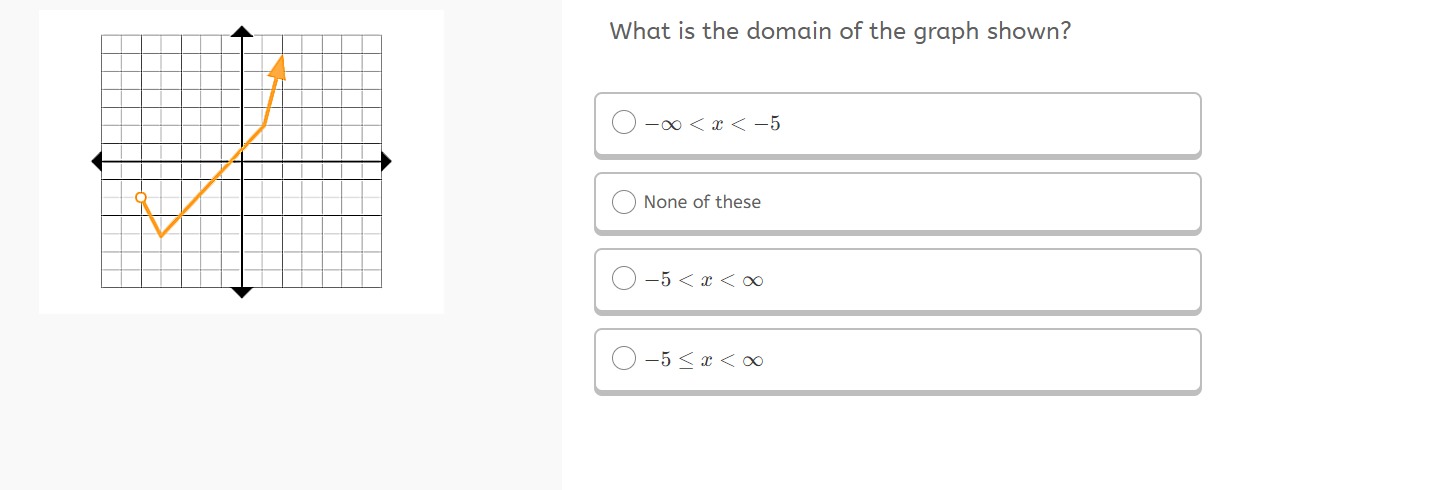The width and height of the screenshot is (1438, 490).
Task: Click the question text about the domain
Action: coord(840,31)
